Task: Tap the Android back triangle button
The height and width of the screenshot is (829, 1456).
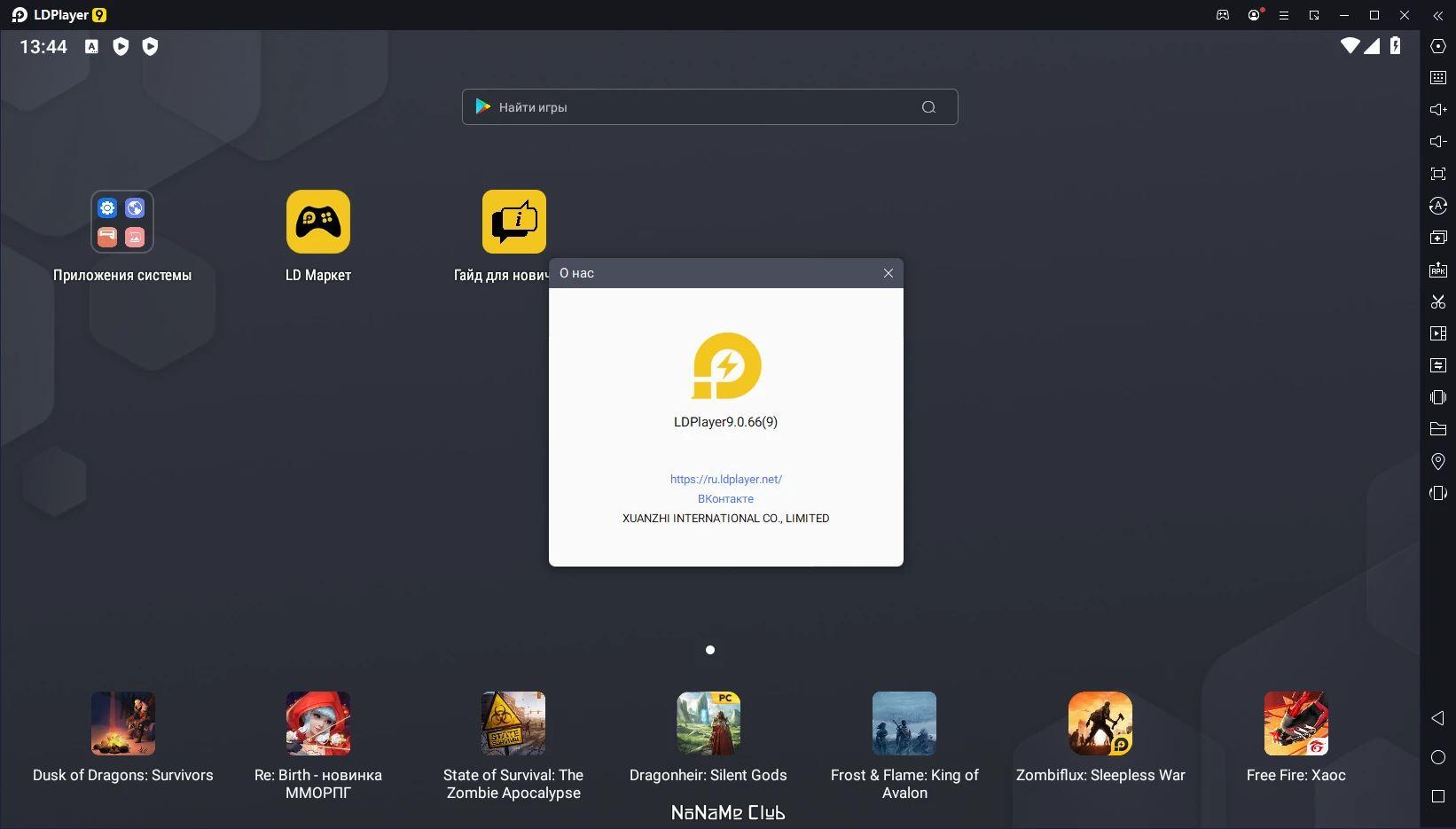Action: [x=1438, y=718]
